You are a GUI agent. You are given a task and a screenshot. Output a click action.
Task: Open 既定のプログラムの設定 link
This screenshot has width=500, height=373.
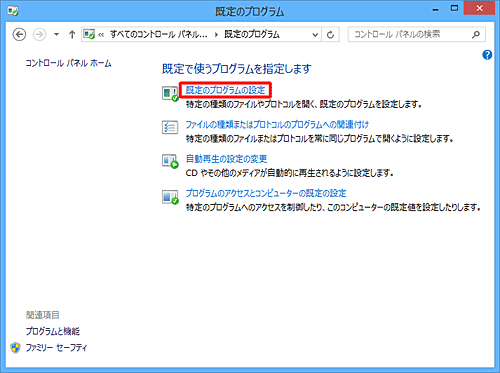[x=225, y=90]
